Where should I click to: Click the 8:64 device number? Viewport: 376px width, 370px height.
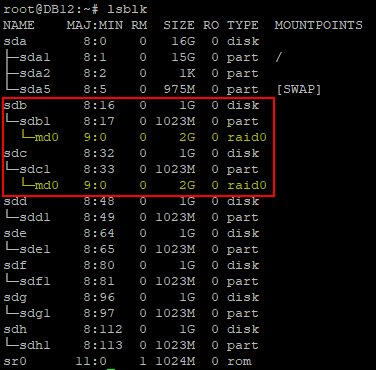click(x=99, y=233)
